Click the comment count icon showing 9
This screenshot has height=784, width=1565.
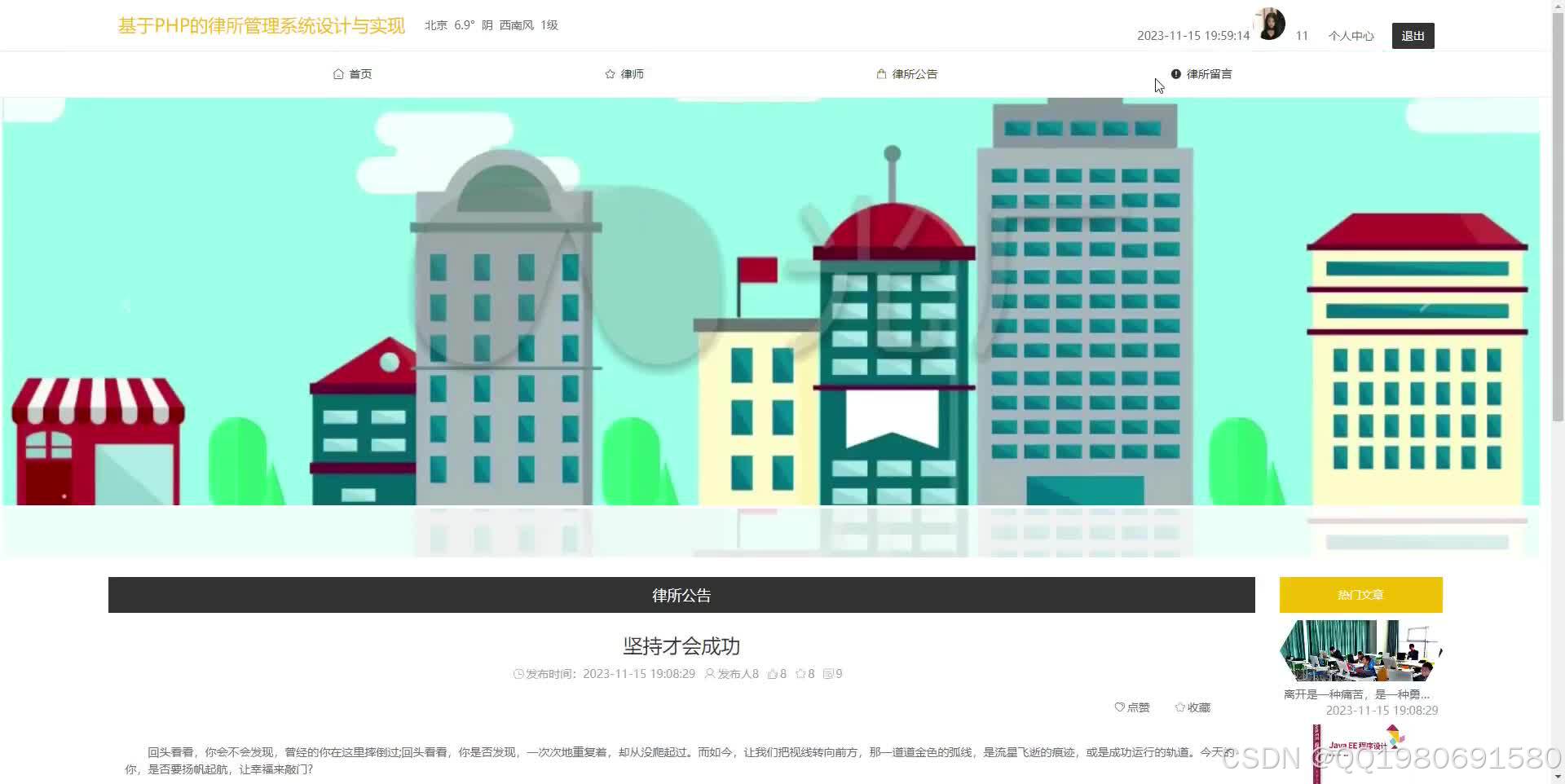pos(828,674)
